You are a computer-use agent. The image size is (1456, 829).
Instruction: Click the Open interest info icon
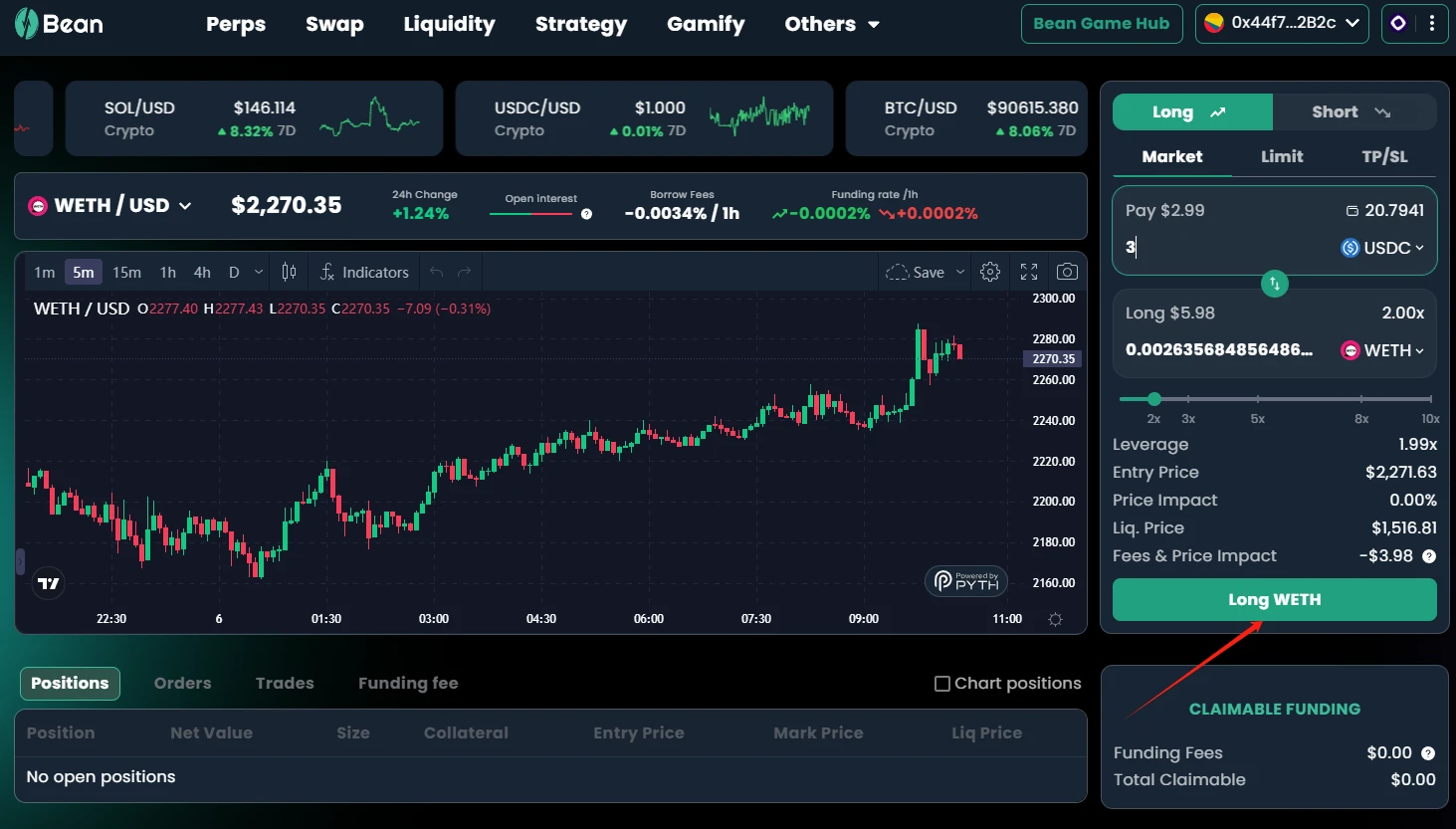586,214
